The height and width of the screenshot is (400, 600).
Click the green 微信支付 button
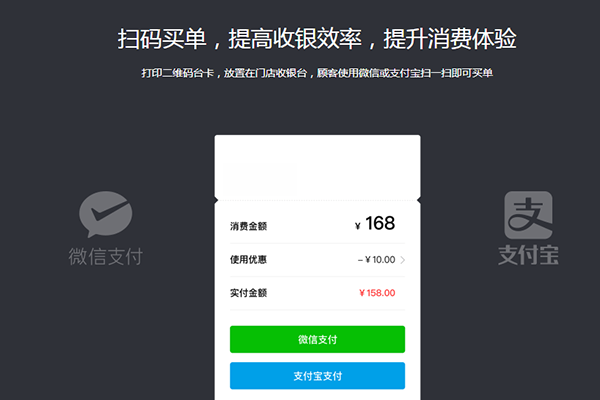pos(317,339)
